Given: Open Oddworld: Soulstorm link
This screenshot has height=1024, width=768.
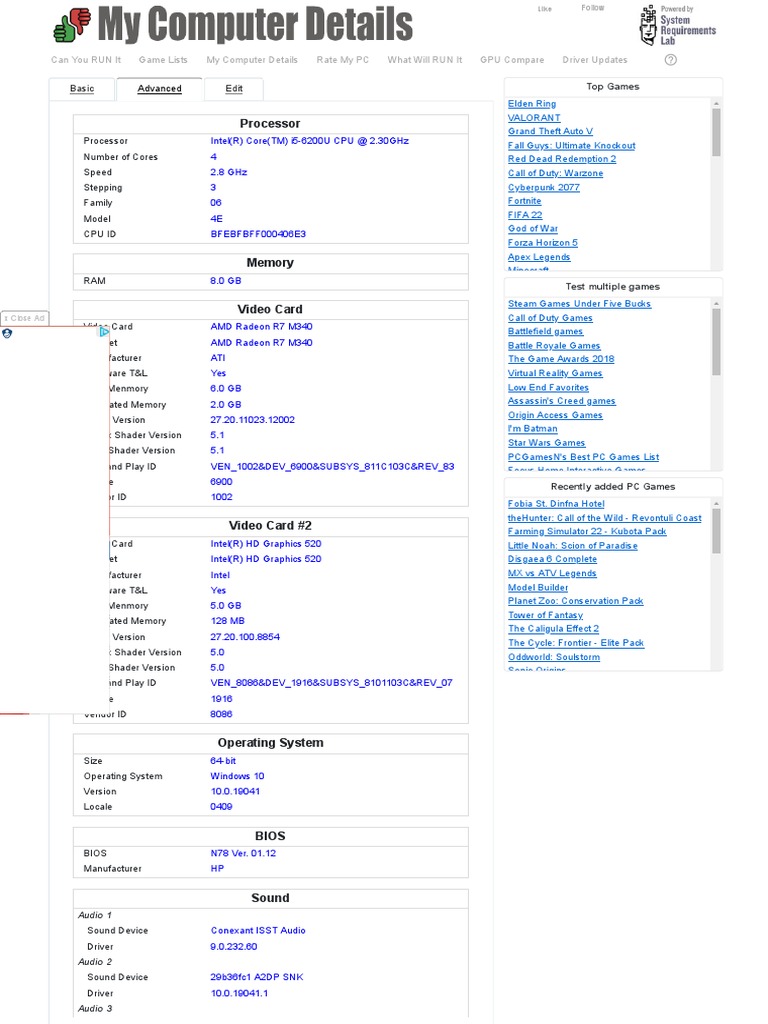Looking at the screenshot, I should (554, 657).
